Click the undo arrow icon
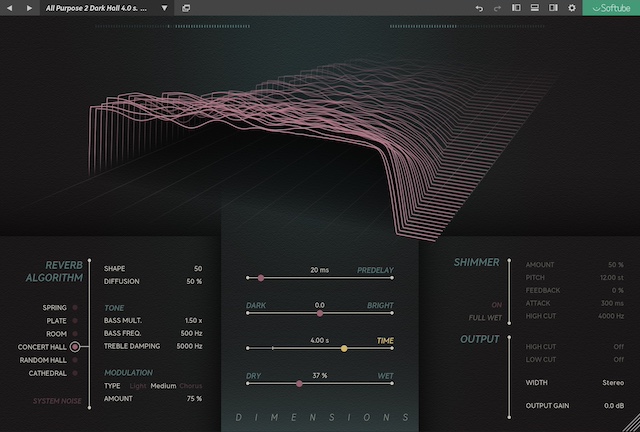This screenshot has height=432, width=640. coord(479,8)
